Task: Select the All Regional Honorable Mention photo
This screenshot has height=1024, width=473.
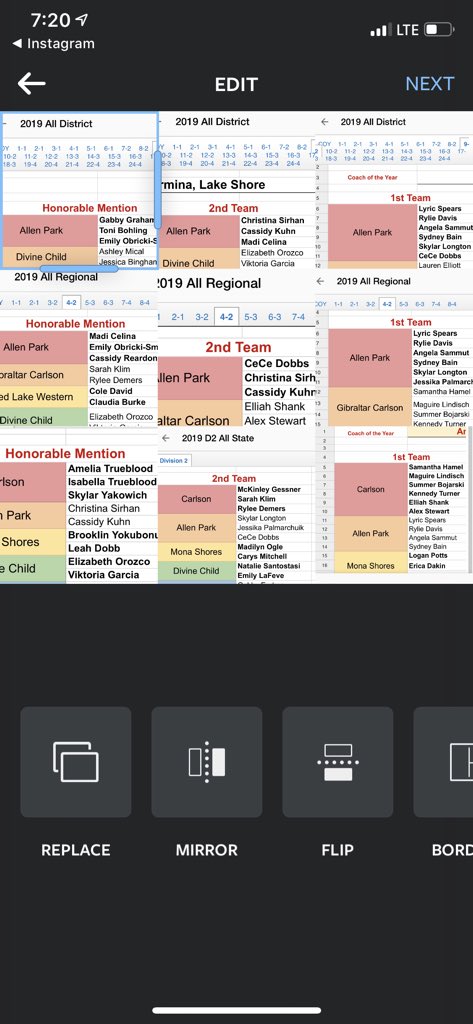Action: (x=79, y=348)
